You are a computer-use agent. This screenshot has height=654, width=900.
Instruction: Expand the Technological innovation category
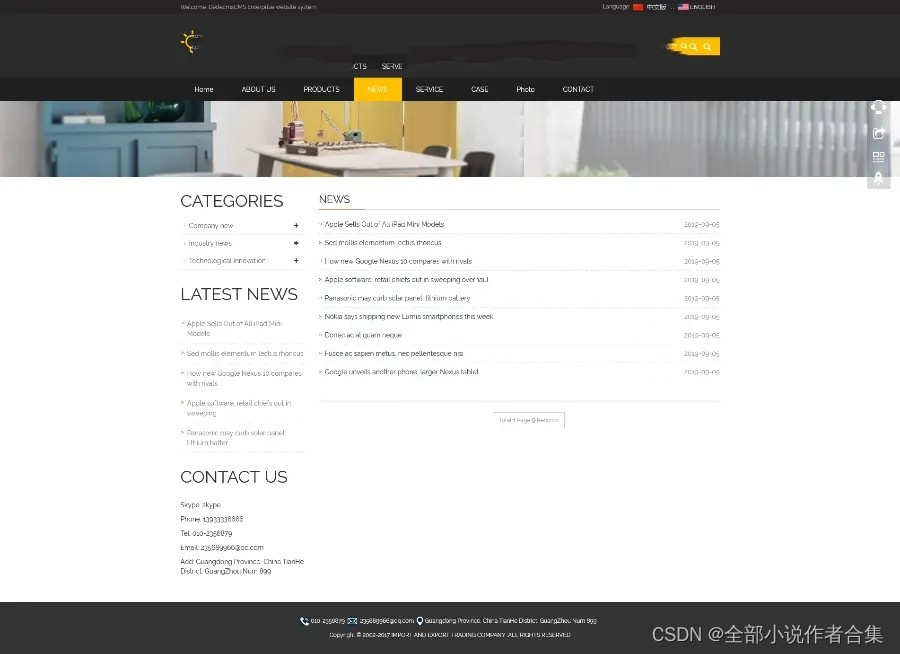click(x=296, y=260)
